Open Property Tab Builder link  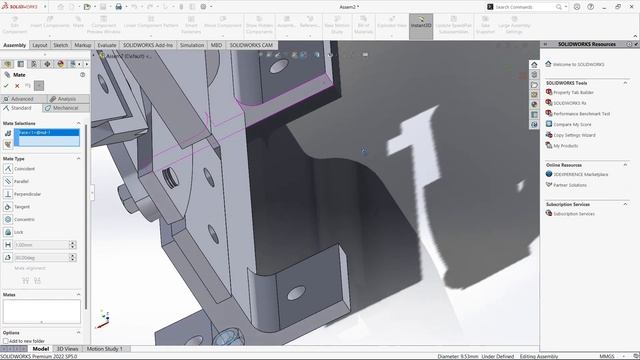(x=573, y=93)
